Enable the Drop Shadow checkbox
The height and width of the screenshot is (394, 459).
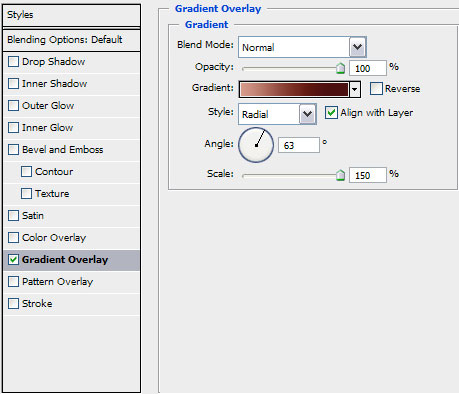tap(13, 62)
